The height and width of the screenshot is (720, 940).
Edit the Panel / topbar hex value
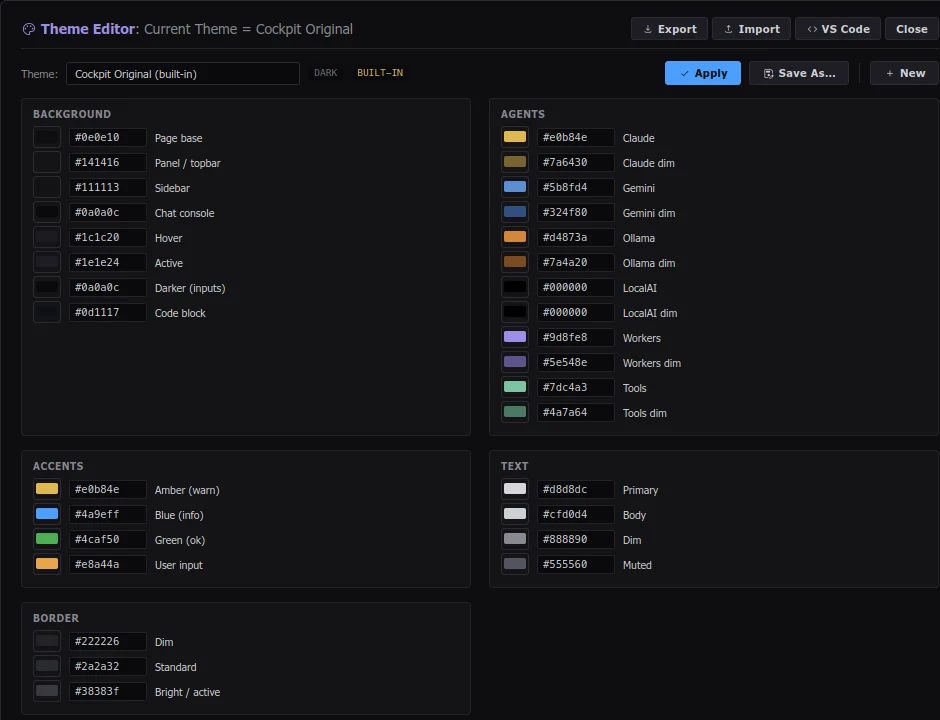[108, 162]
